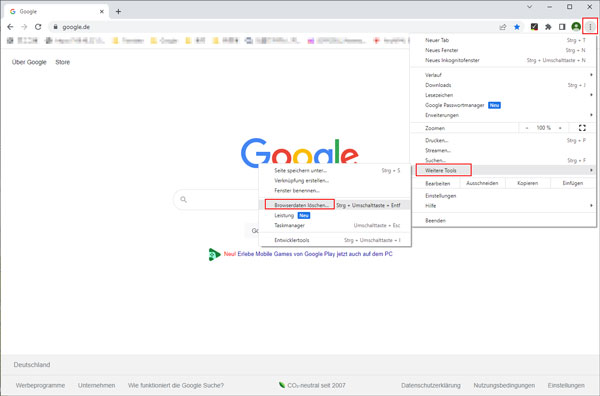Open the Datenschutzerklärung footer link

pyautogui.click(x=431, y=385)
